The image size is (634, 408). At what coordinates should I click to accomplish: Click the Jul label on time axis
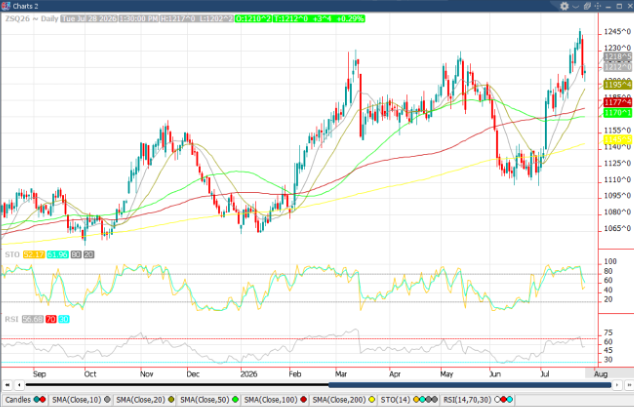point(545,374)
